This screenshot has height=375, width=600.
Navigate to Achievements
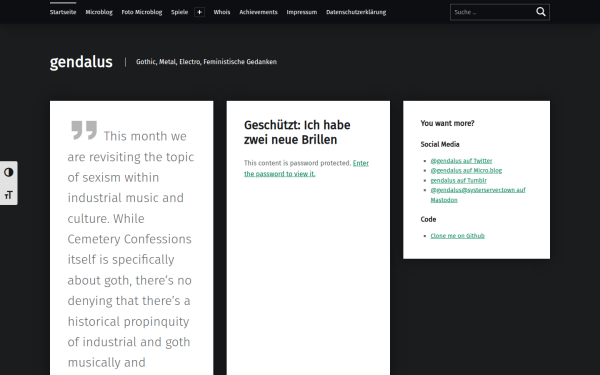pyautogui.click(x=258, y=12)
